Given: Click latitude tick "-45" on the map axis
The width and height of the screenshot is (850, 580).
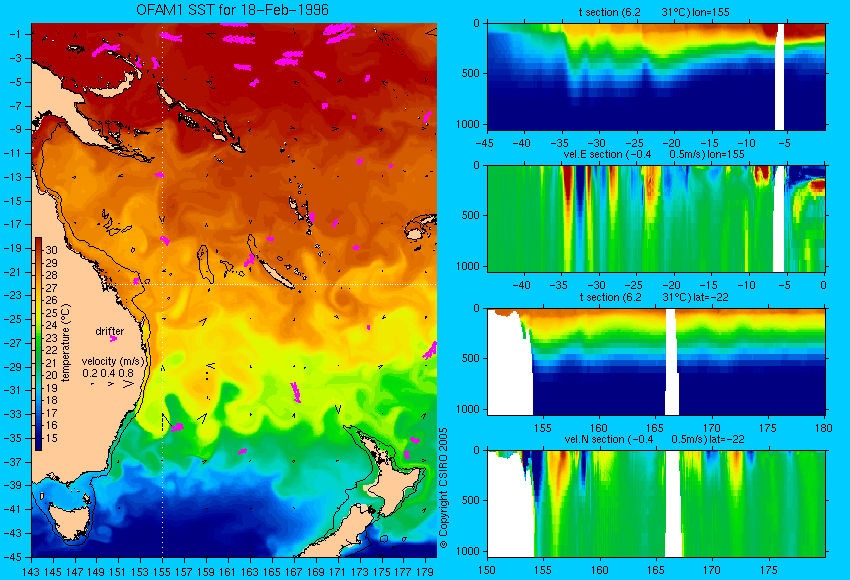Looking at the screenshot, I should coord(13,557).
